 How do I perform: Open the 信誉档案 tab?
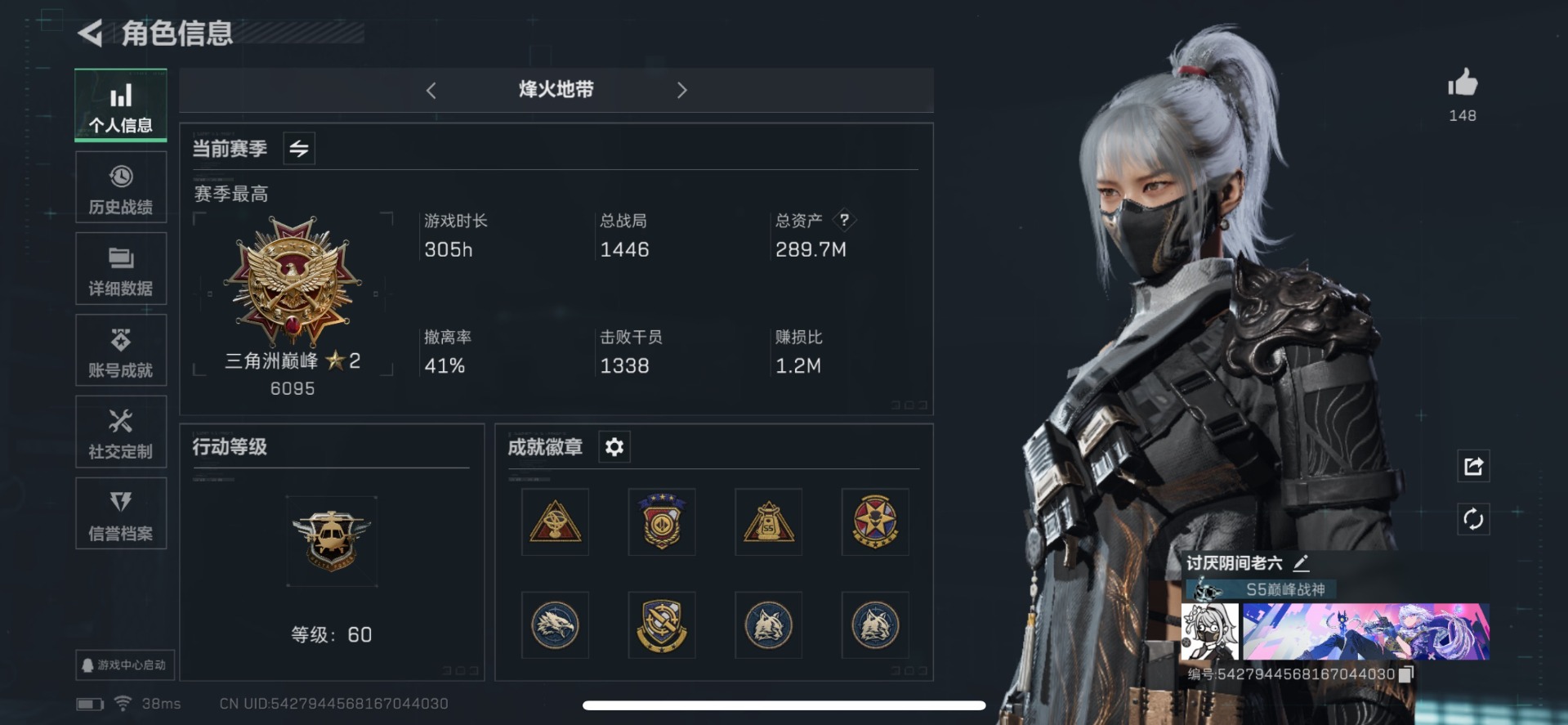pyautogui.click(x=121, y=513)
